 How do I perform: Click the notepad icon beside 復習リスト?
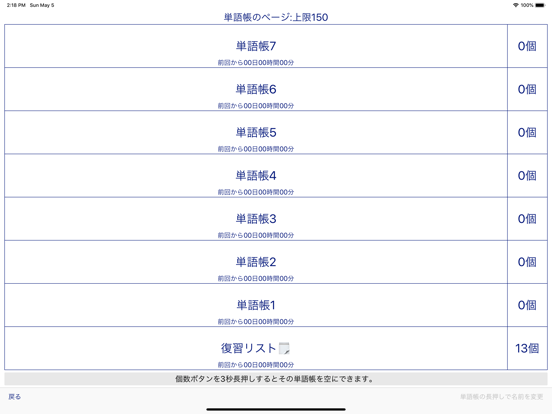coord(284,348)
